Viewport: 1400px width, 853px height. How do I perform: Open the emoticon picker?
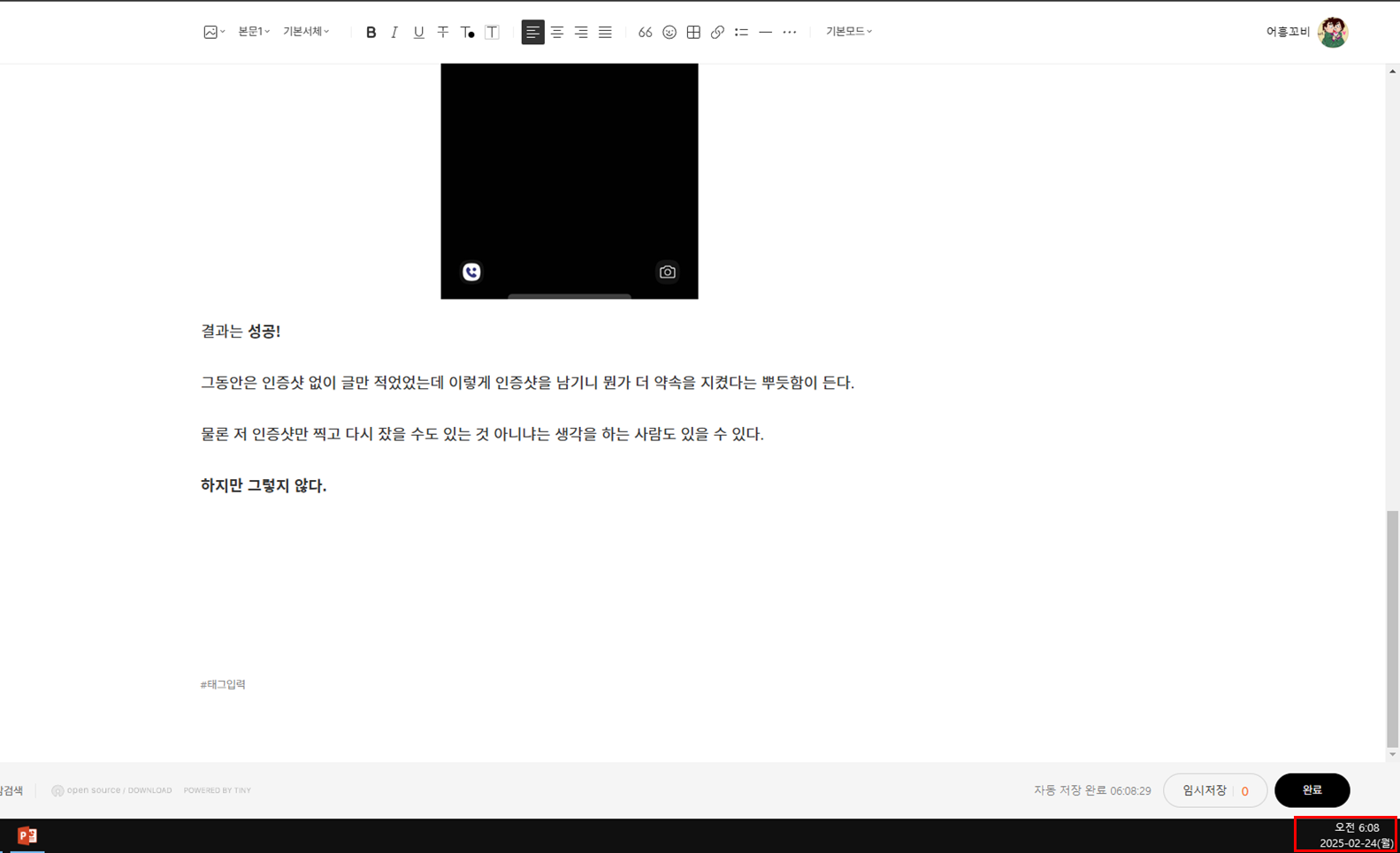[x=669, y=33]
